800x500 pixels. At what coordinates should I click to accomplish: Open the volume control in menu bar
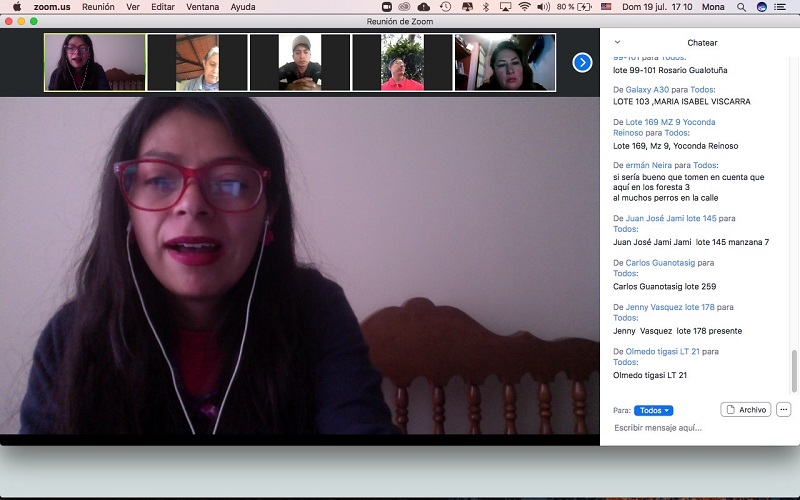[543, 7]
